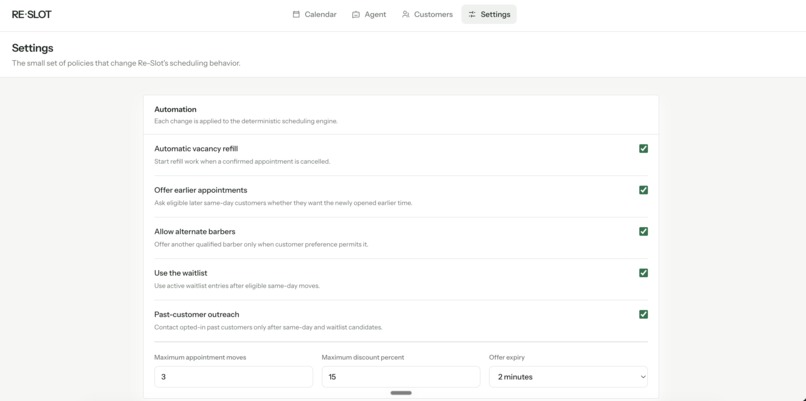The width and height of the screenshot is (806, 401).
Task: Disable Automatic vacancy refill checkbox
Action: [643, 149]
